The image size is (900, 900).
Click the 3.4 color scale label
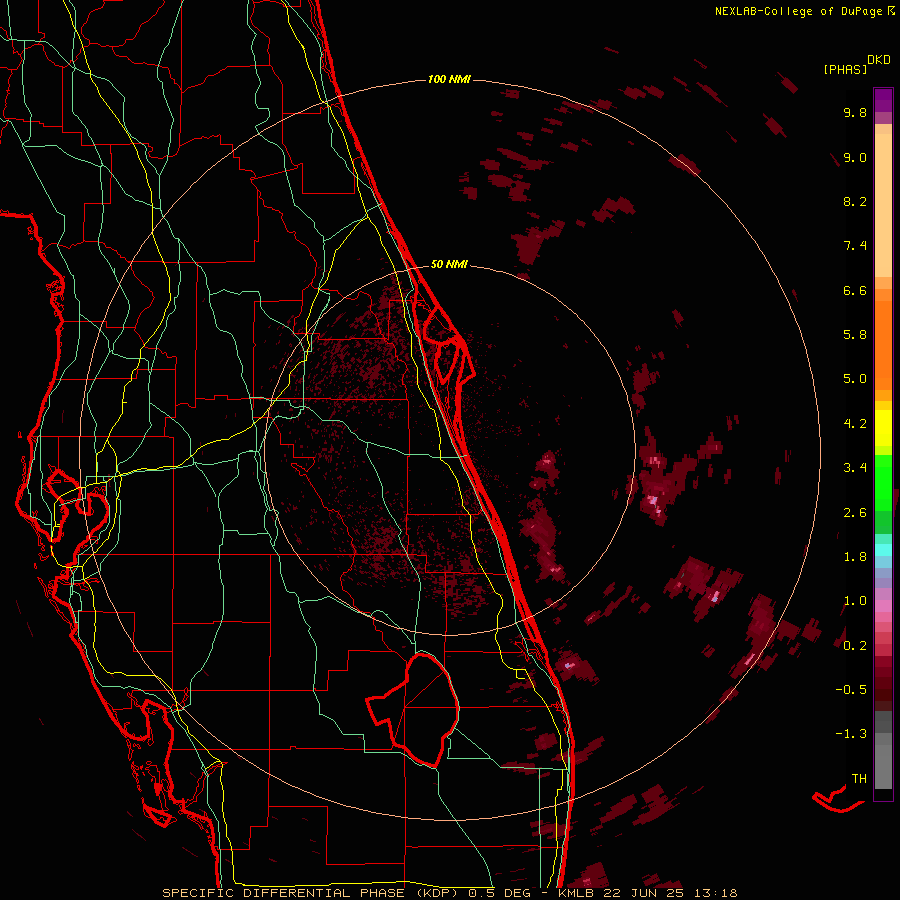855,468
